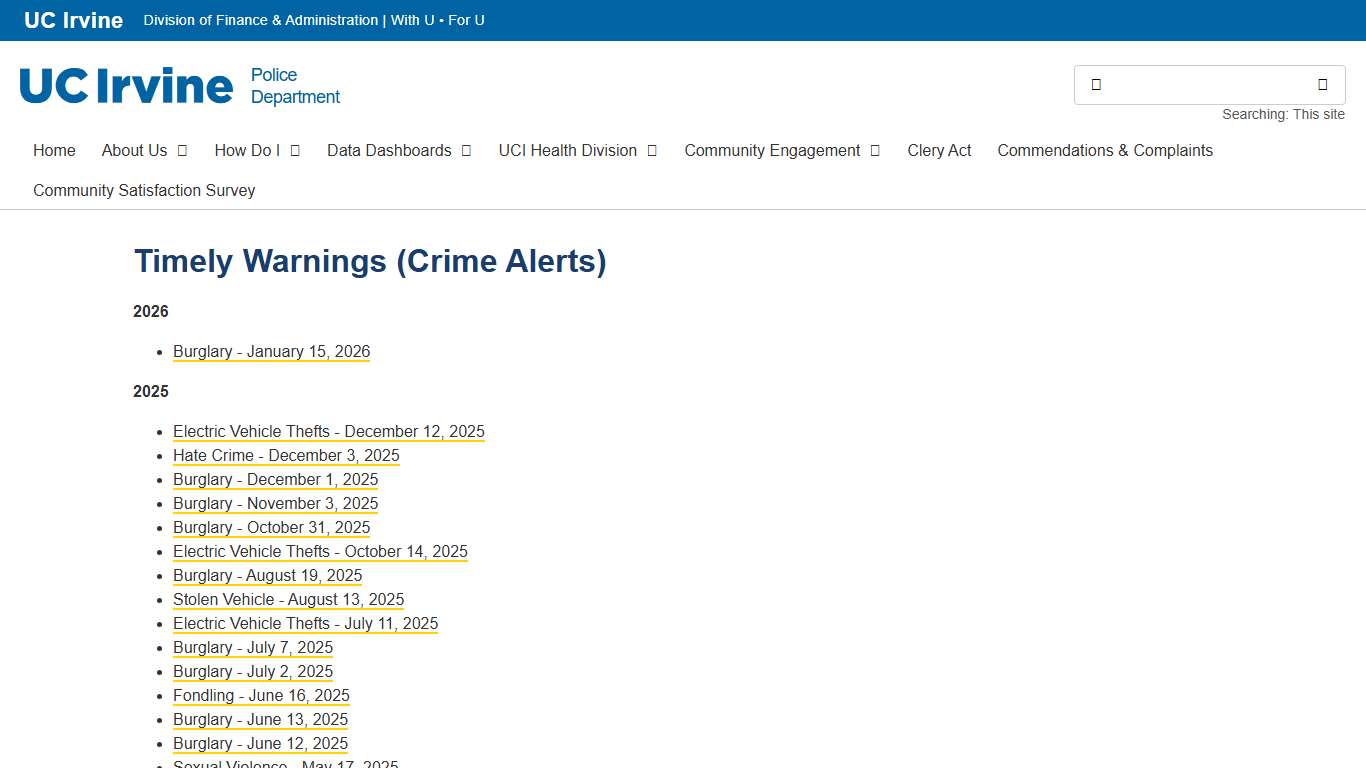Expand the About Us dropdown menu
Viewport: 1366px width, 768px height.
pos(143,150)
